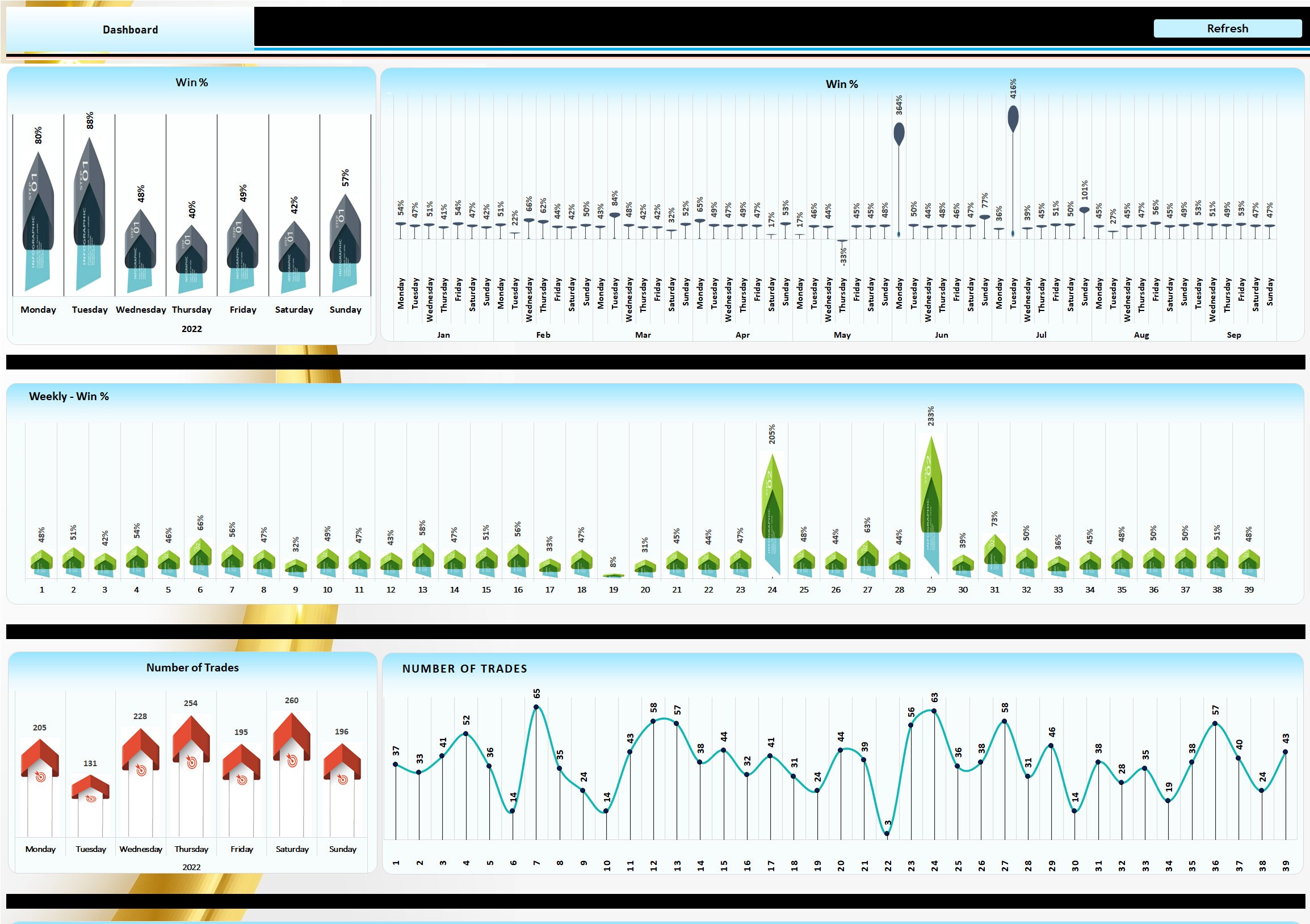The image size is (1310, 924).
Task: Click Thursday's red trades arrow (254)
Action: click(191, 742)
